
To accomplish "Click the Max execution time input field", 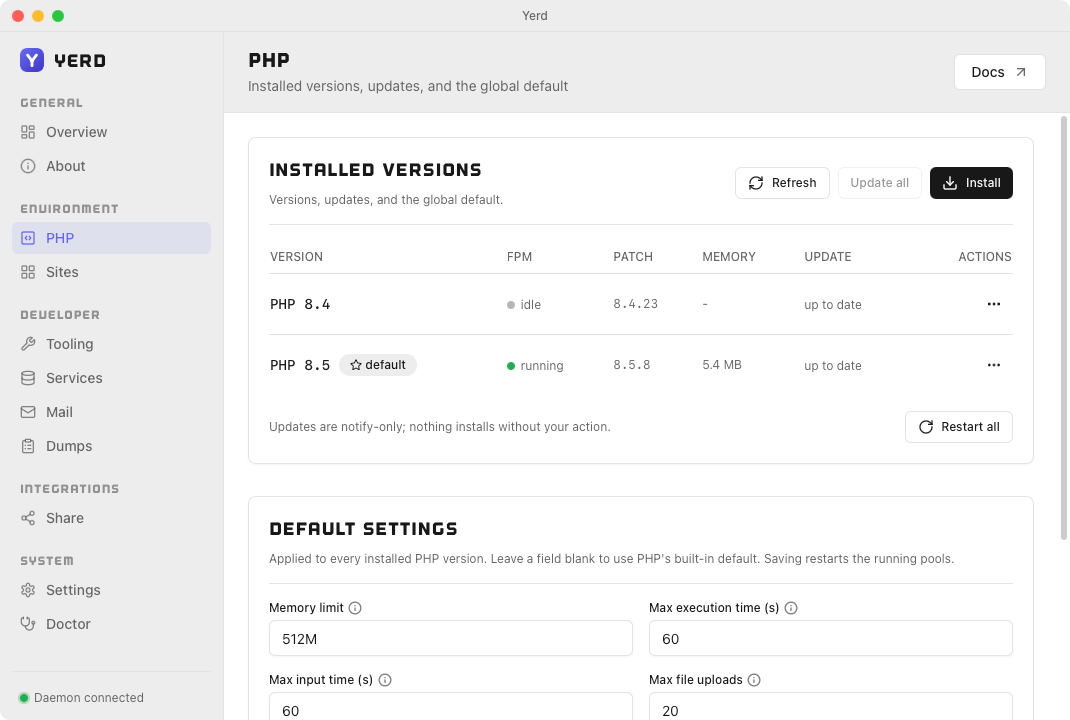I will click(830, 639).
